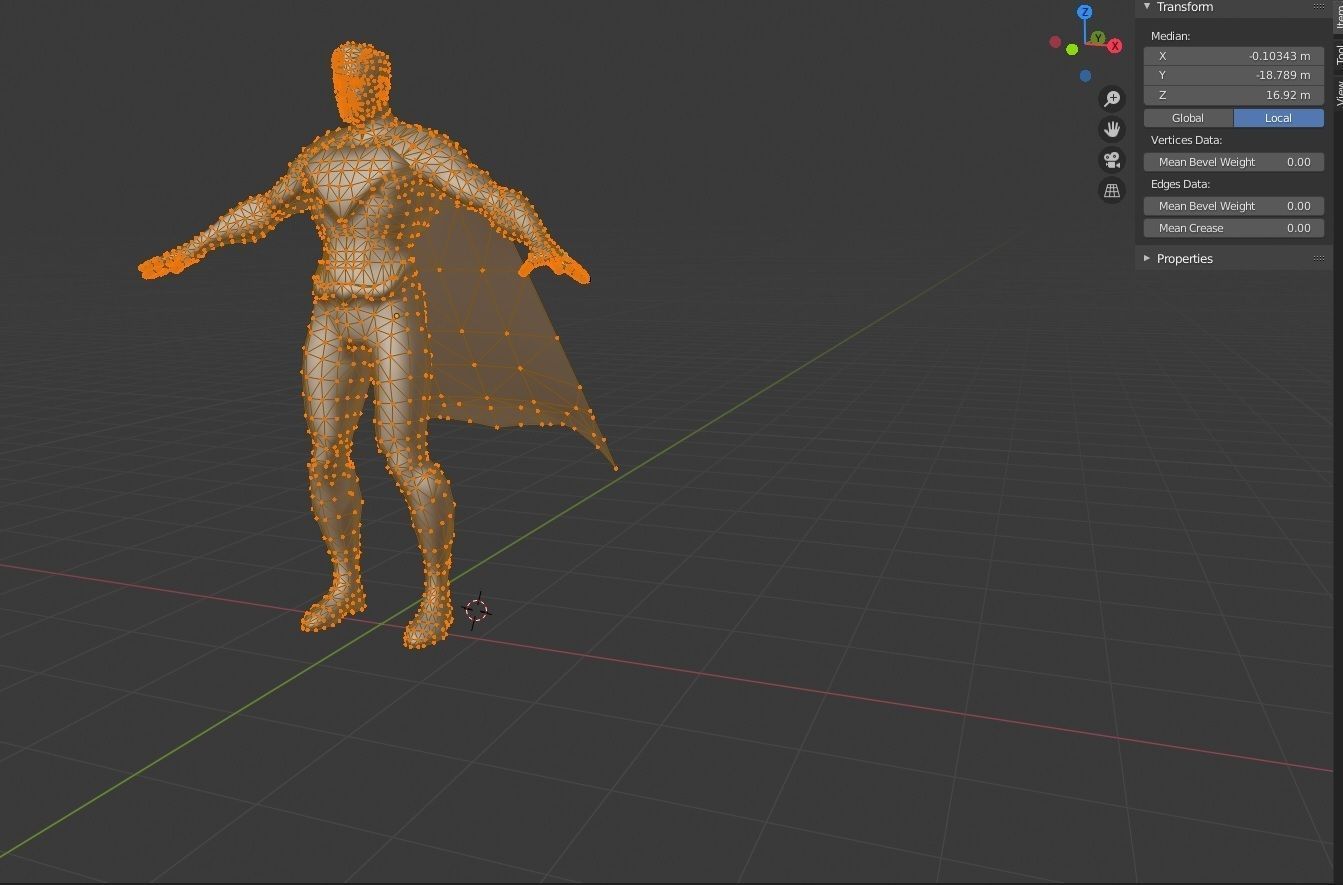Open the Tool sidebar tab

1338,53
